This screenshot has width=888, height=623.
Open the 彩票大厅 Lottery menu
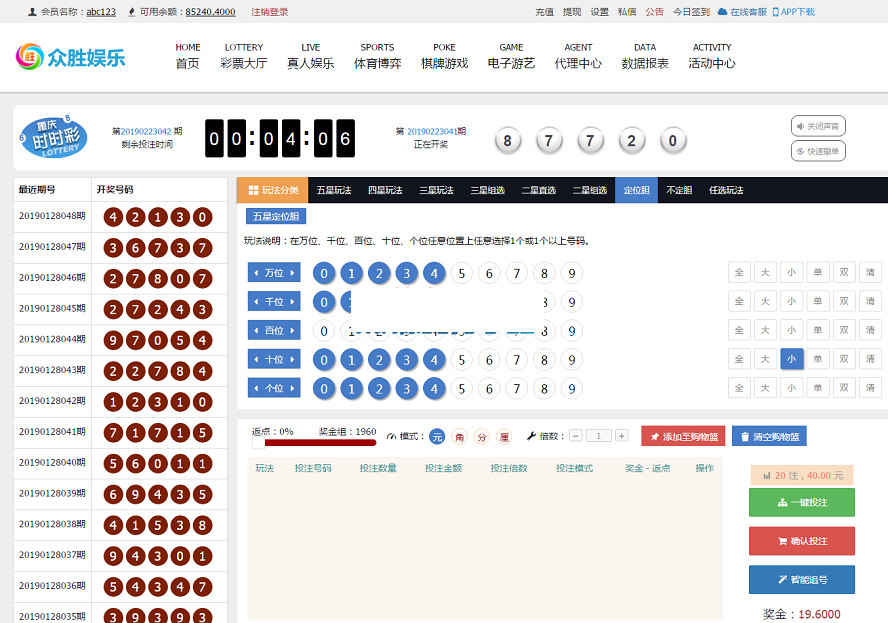pos(244,56)
